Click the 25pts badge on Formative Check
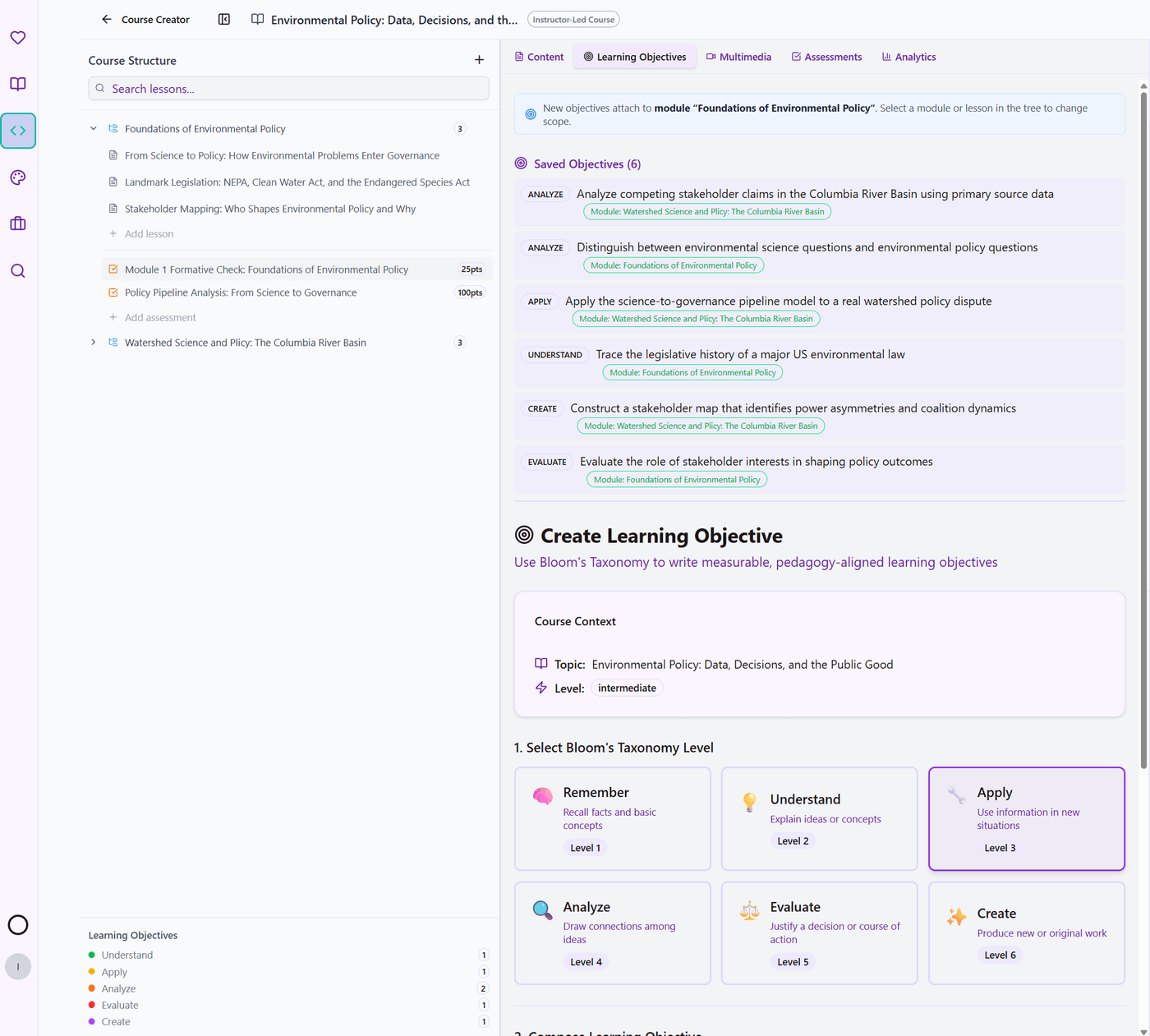Image resolution: width=1150 pixels, height=1036 pixels. (x=471, y=269)
